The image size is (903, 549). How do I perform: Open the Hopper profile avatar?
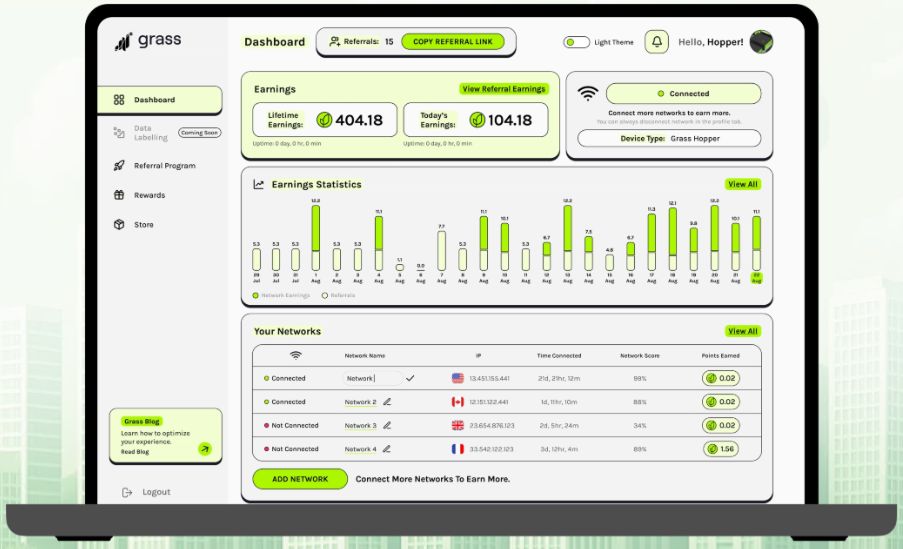coord(761,41)
